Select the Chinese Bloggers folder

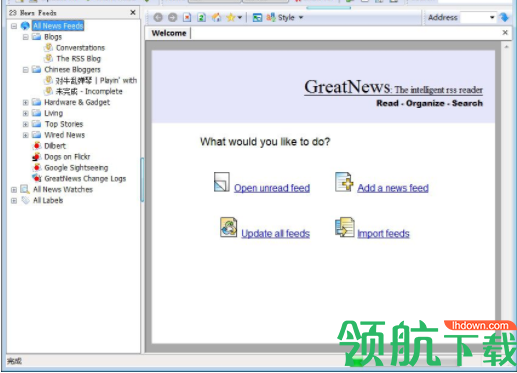[72, 69]
